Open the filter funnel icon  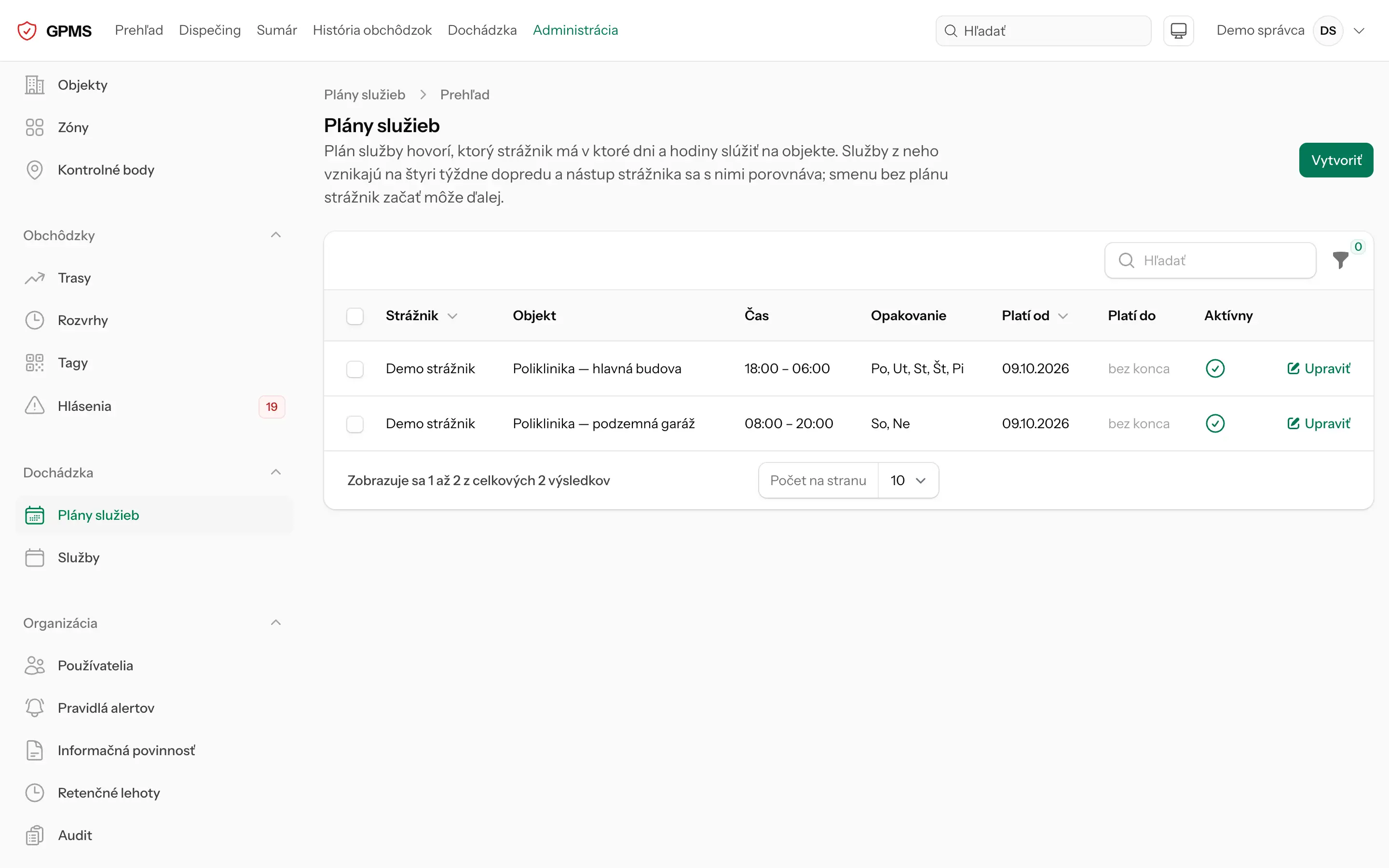tap(1341, 260)
